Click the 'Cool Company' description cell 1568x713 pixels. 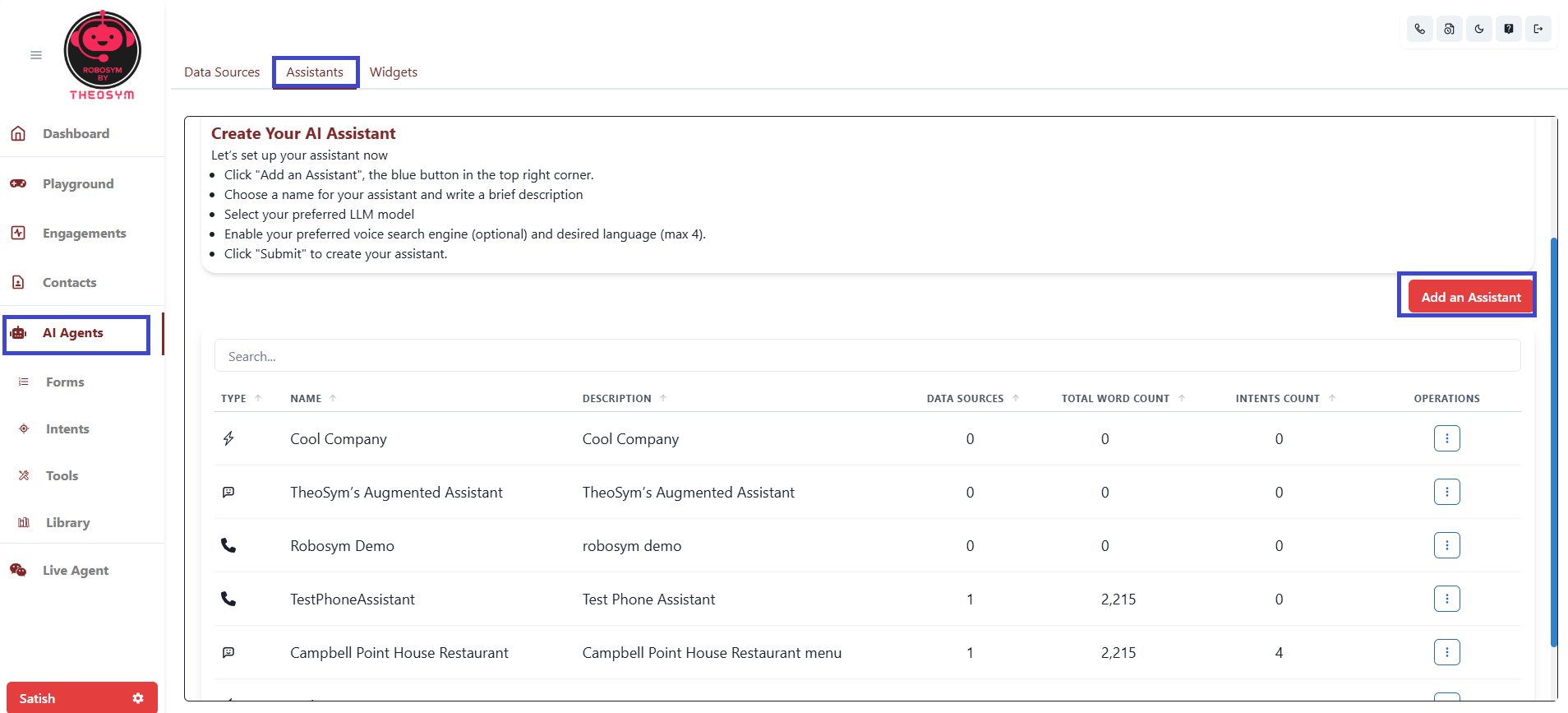pyautogui.click(x=630, y=439)
